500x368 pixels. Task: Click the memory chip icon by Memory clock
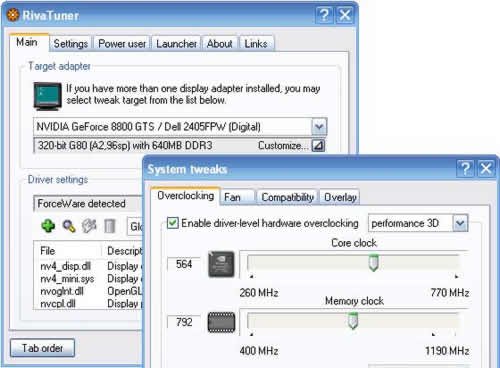click(221, 322)
